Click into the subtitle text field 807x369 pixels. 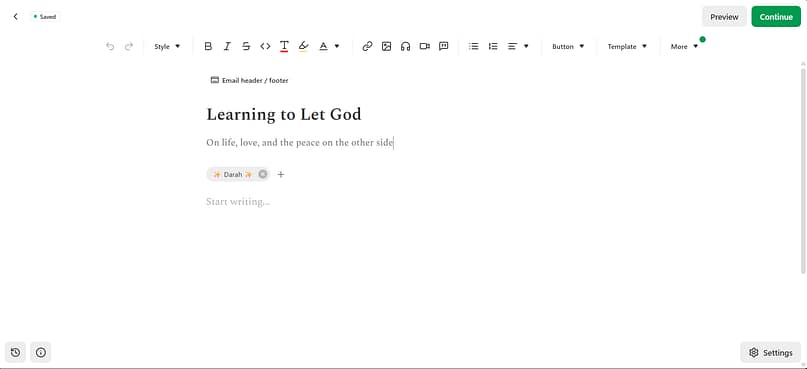(x=300, y=143)
